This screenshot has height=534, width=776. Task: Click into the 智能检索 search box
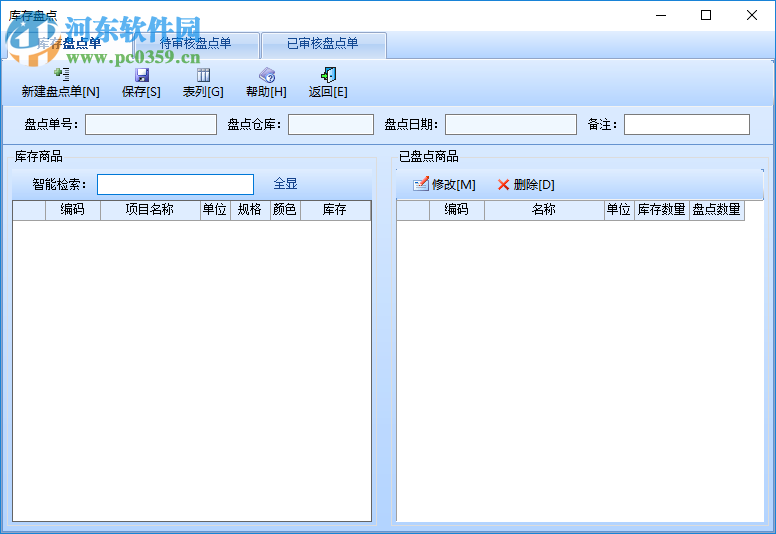click(x=175, y=185)
